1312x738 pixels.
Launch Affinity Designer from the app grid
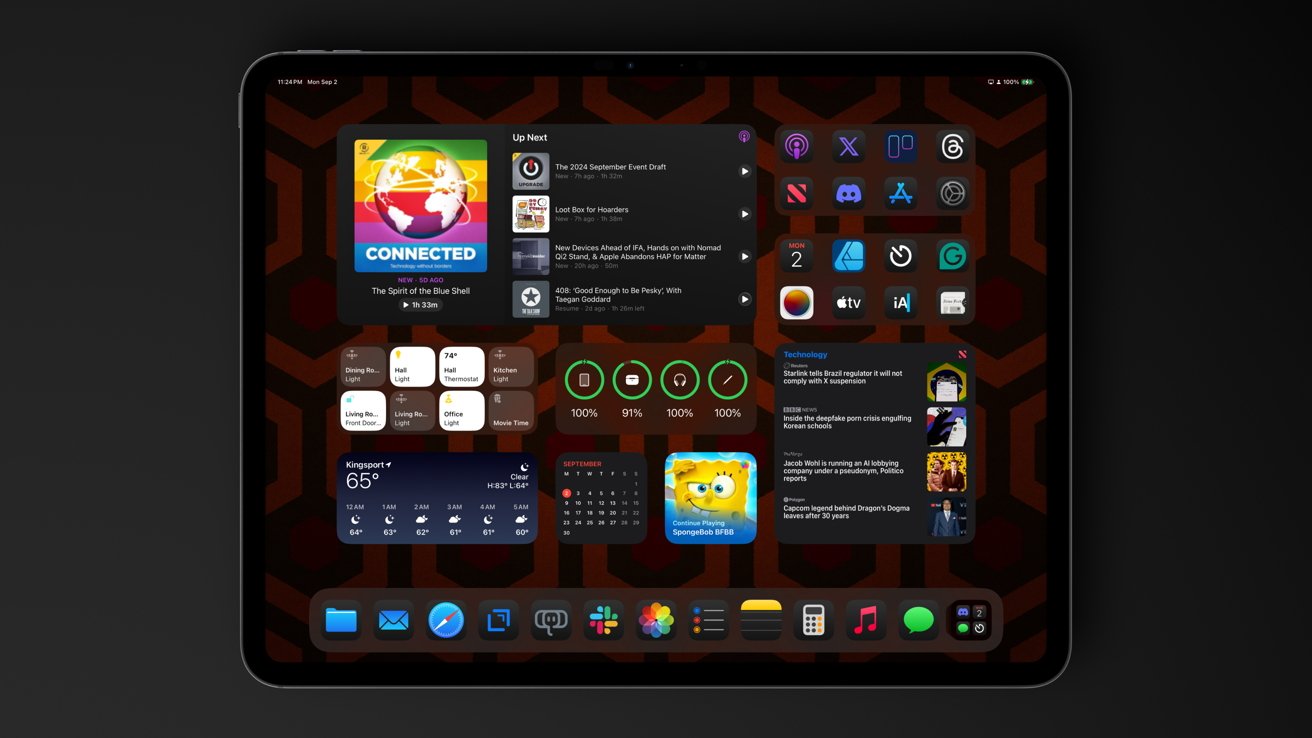tap(849, 256)
